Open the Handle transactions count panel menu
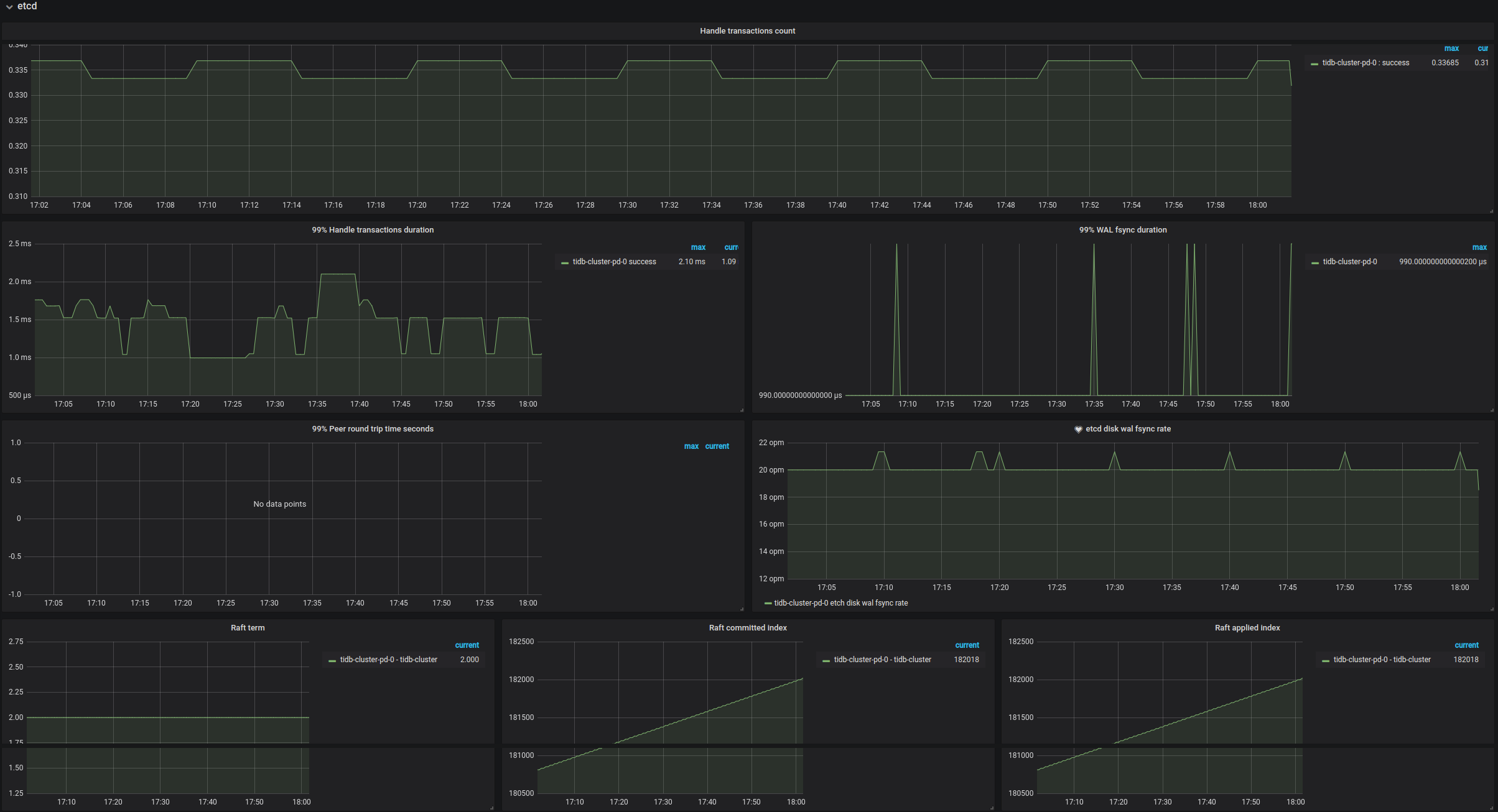 coord(747,30)
